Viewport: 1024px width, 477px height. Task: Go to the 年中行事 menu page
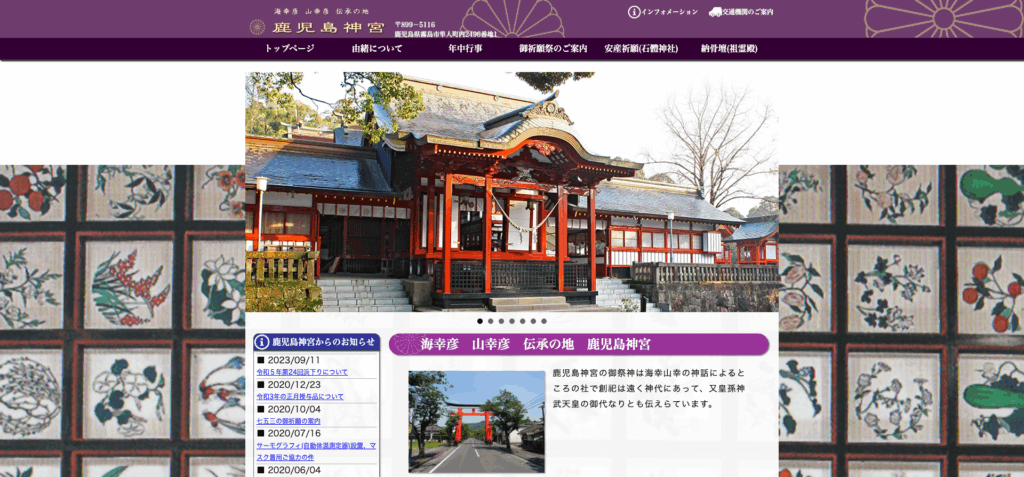465,48
